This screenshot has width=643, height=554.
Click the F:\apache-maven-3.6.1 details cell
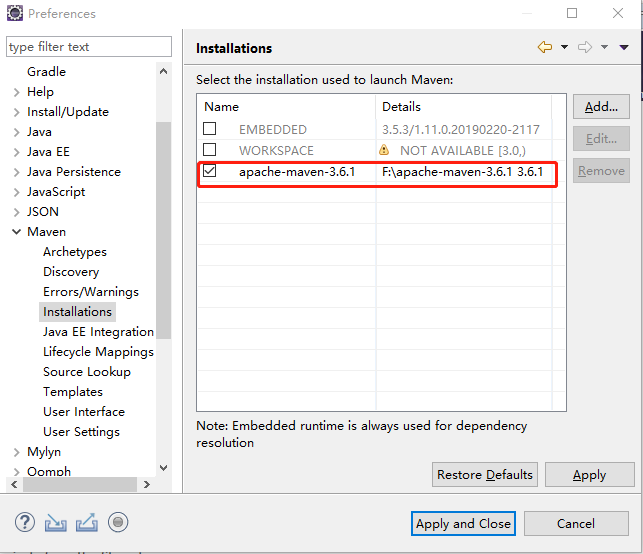463,172
